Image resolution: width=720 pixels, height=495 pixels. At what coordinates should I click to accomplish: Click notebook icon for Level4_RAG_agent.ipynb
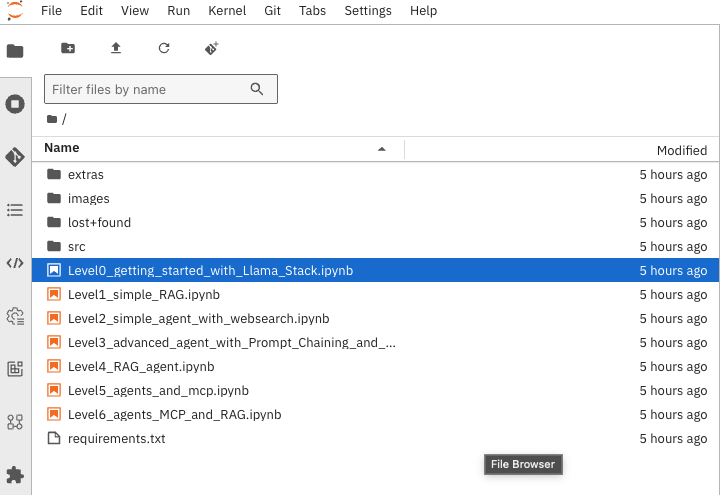(x=54, y=366)
